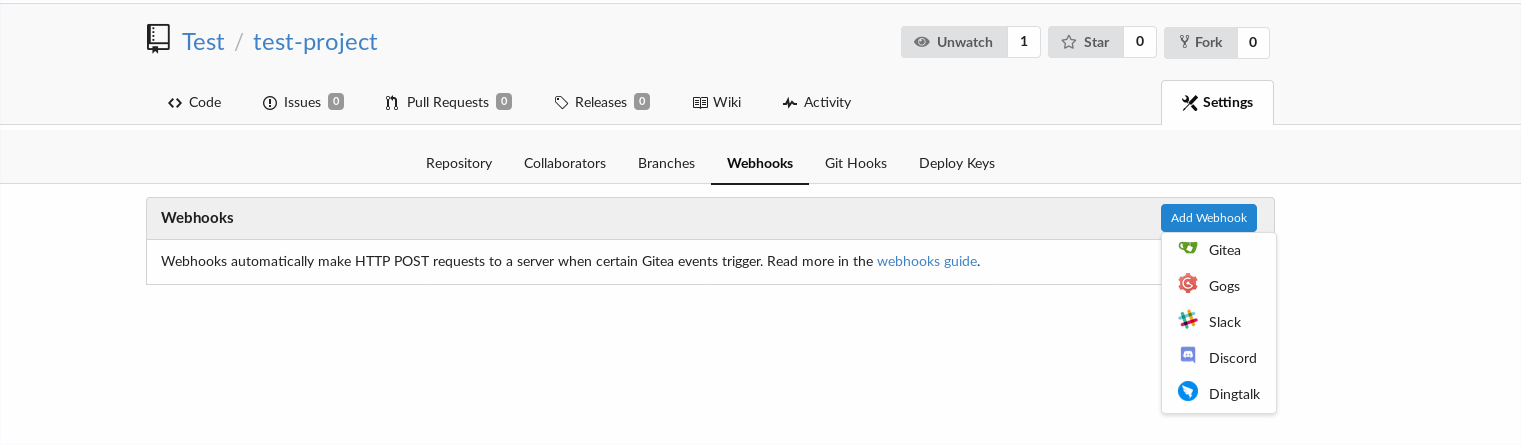This screenshot has height=445, width=1521.
Task: Click the Releases tab
Action: click(x=601, y=102)
